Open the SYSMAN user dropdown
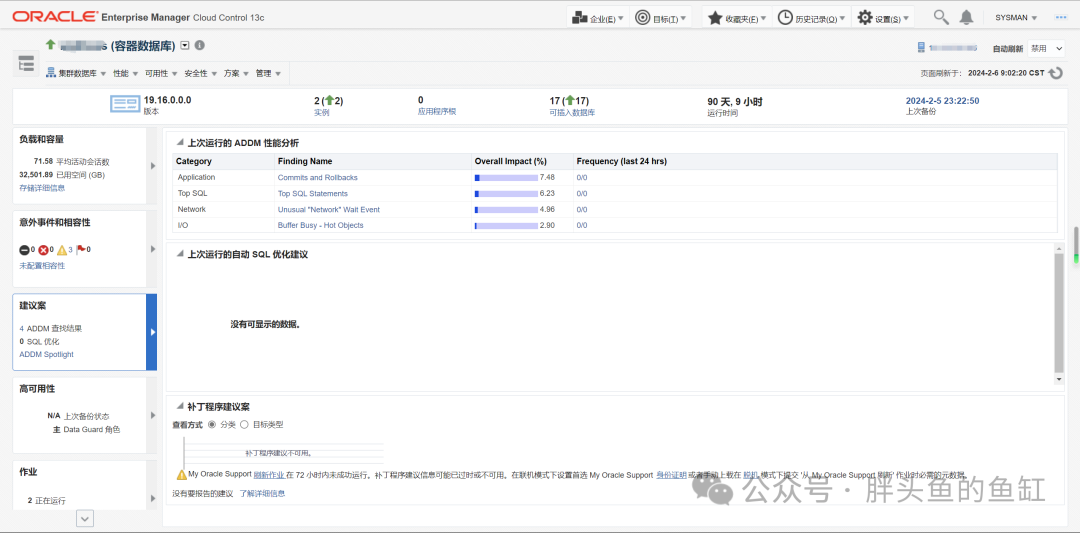The image size is (1080, 533). (x=1016, y=18)
